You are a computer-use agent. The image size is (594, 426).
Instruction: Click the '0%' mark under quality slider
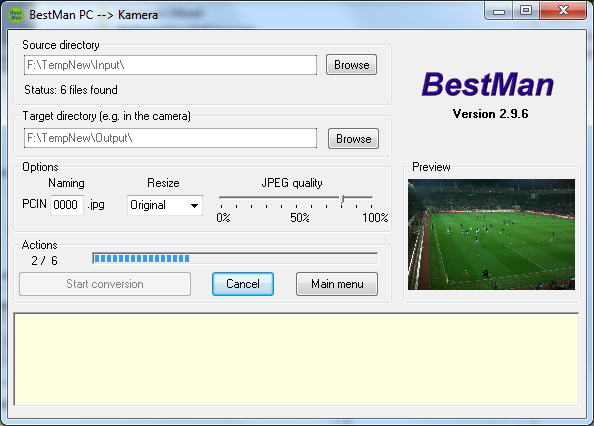coord(223,218)
